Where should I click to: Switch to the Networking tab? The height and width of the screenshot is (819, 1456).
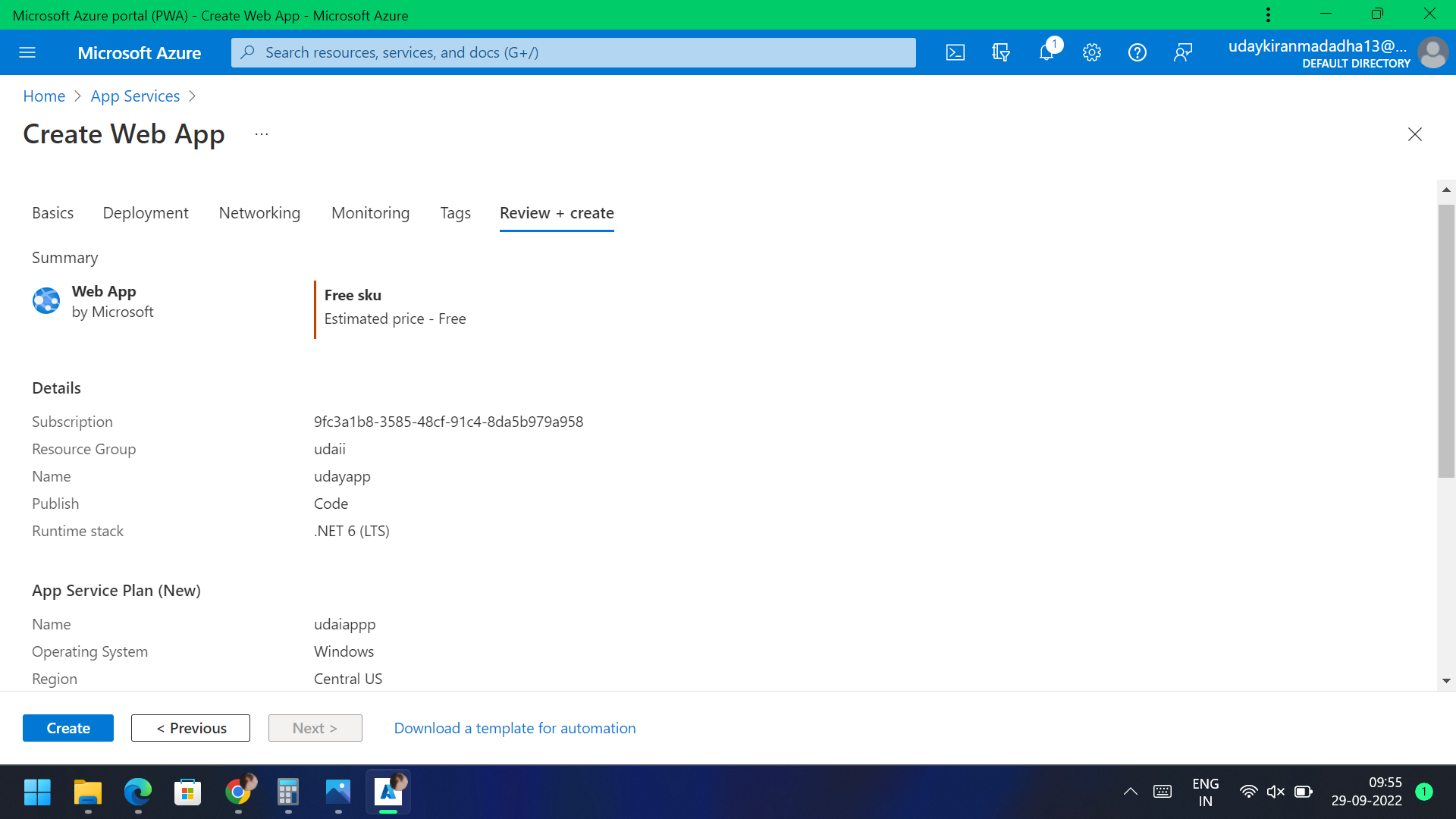(x=259, y=213)
